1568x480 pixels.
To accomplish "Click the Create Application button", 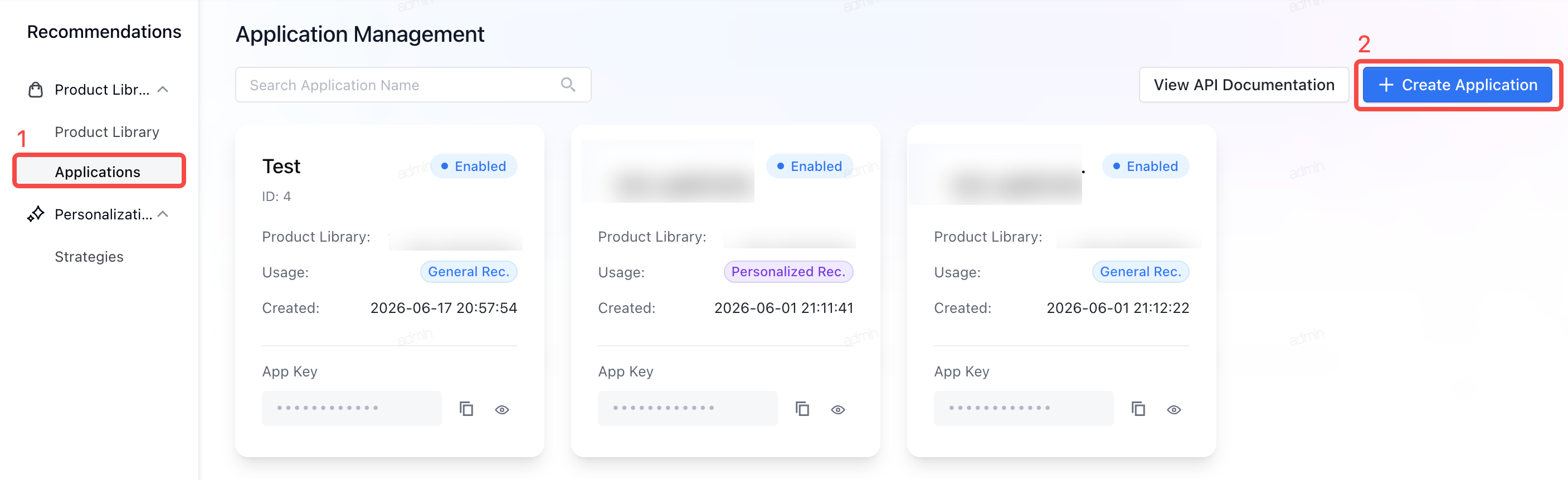I will (1457, 85).
